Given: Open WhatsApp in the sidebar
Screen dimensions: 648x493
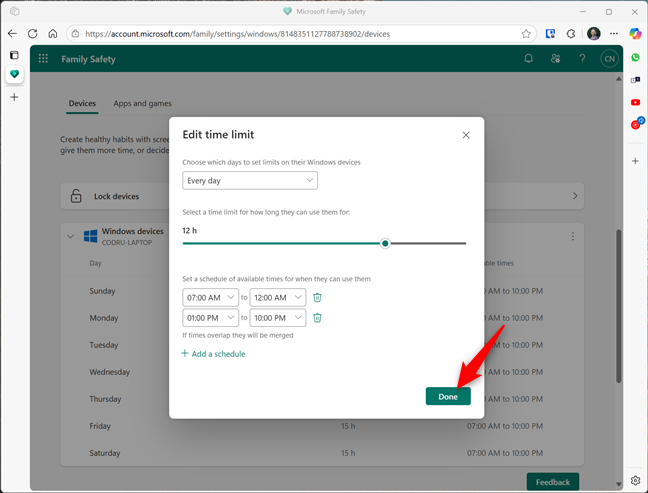Looking at the screenshot, I should [x=636, y=57].
